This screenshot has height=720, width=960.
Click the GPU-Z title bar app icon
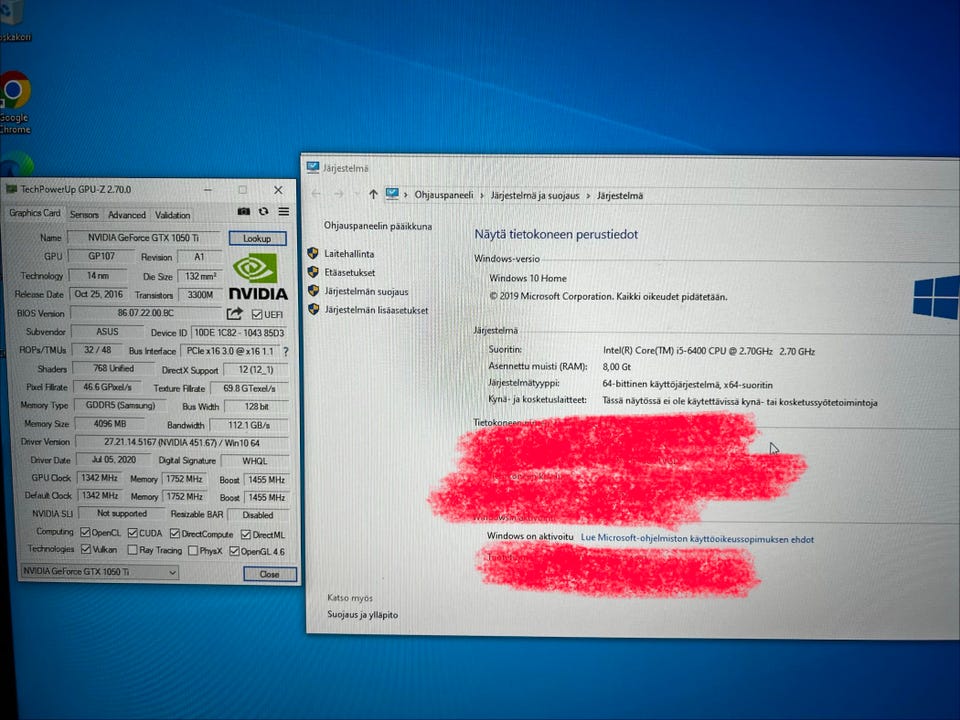tap(11, 189)
